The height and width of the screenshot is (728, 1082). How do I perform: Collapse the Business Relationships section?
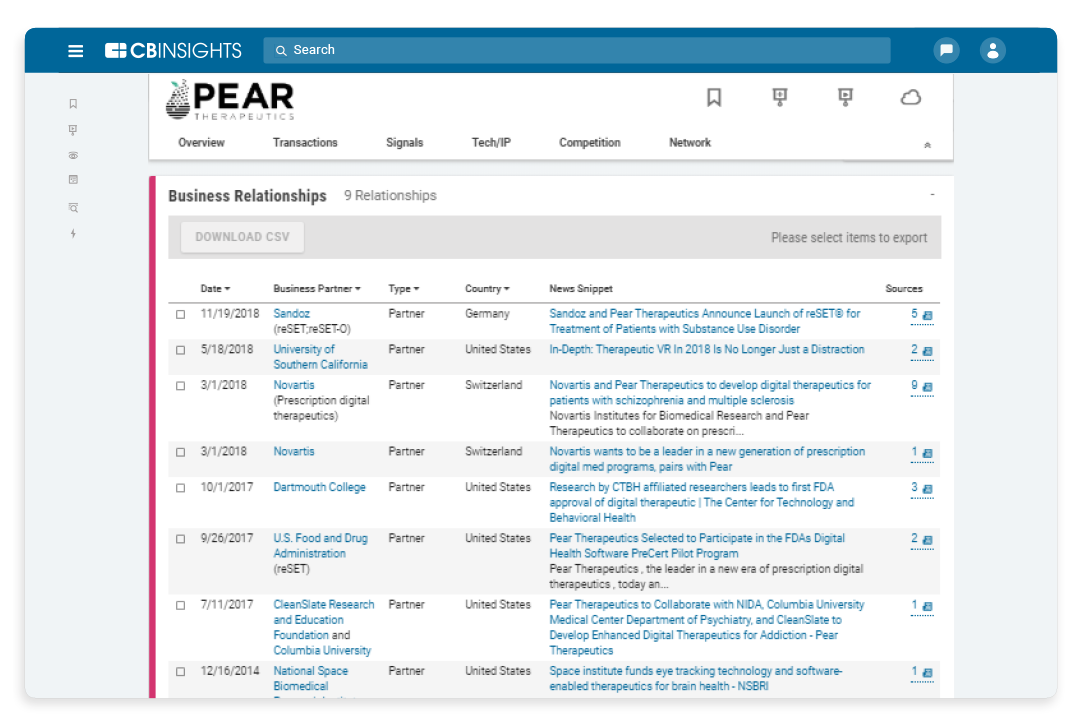coord(932,195)
